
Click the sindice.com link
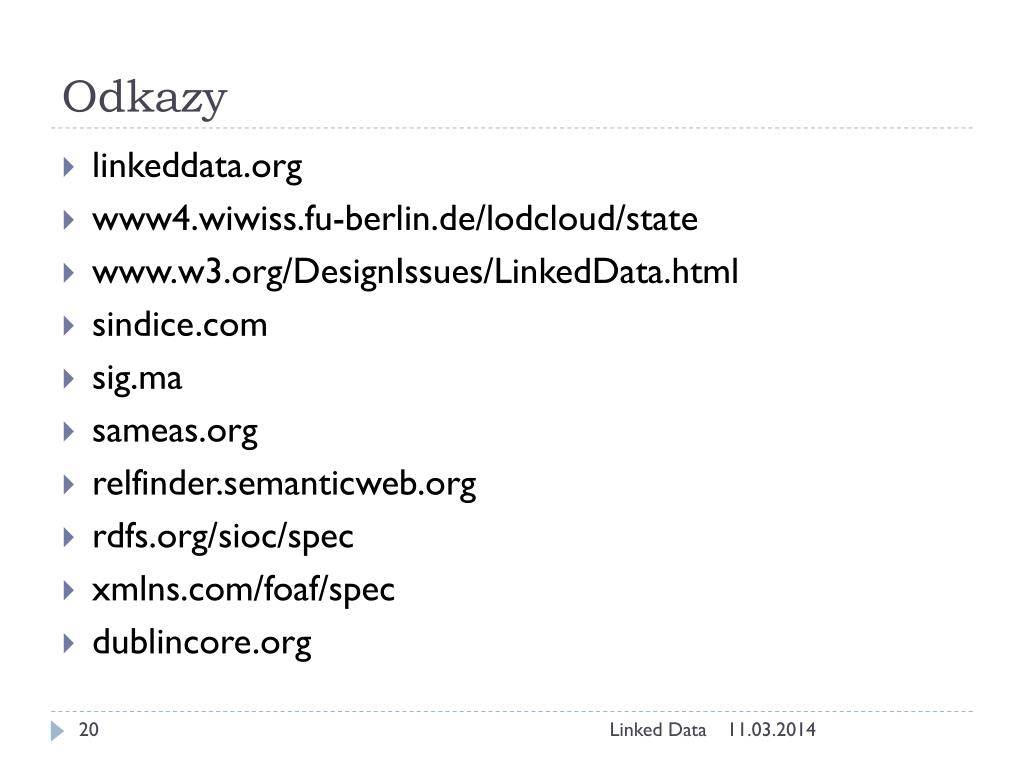(180, 325)
